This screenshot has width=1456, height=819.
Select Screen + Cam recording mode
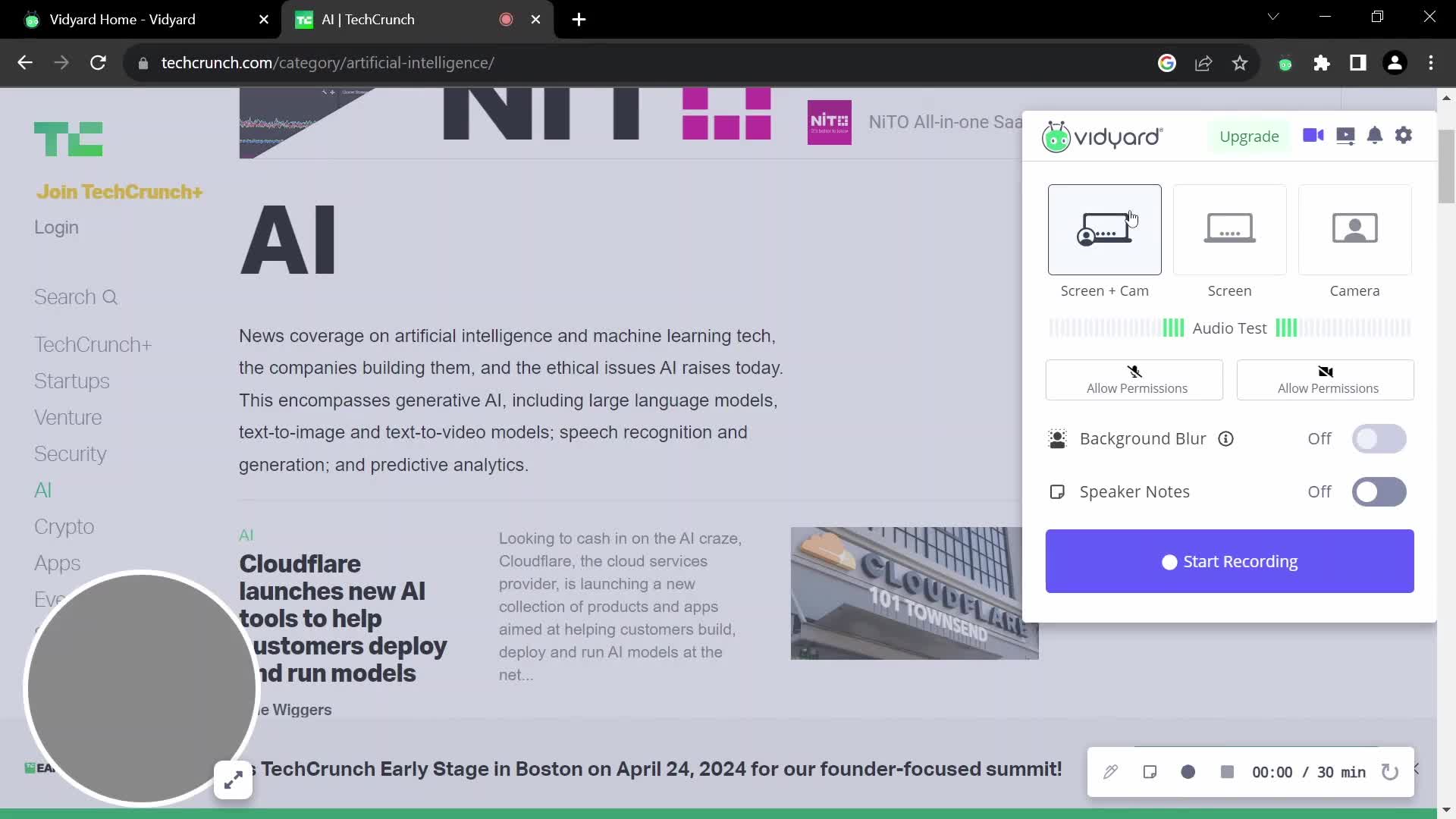pyautogui.click(x=1104, y=230)
